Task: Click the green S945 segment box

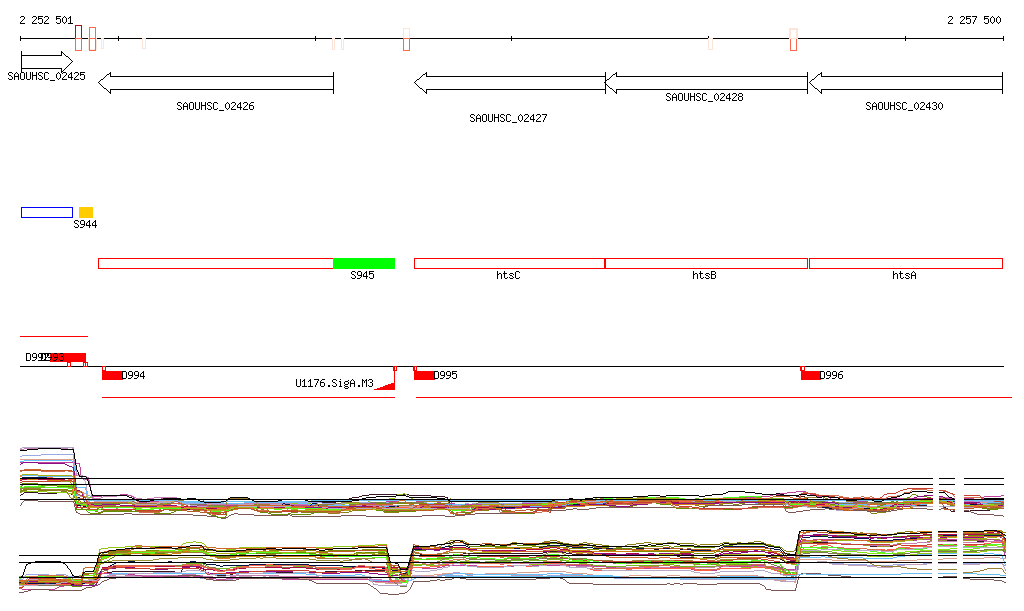Action: tap(364, 264)
